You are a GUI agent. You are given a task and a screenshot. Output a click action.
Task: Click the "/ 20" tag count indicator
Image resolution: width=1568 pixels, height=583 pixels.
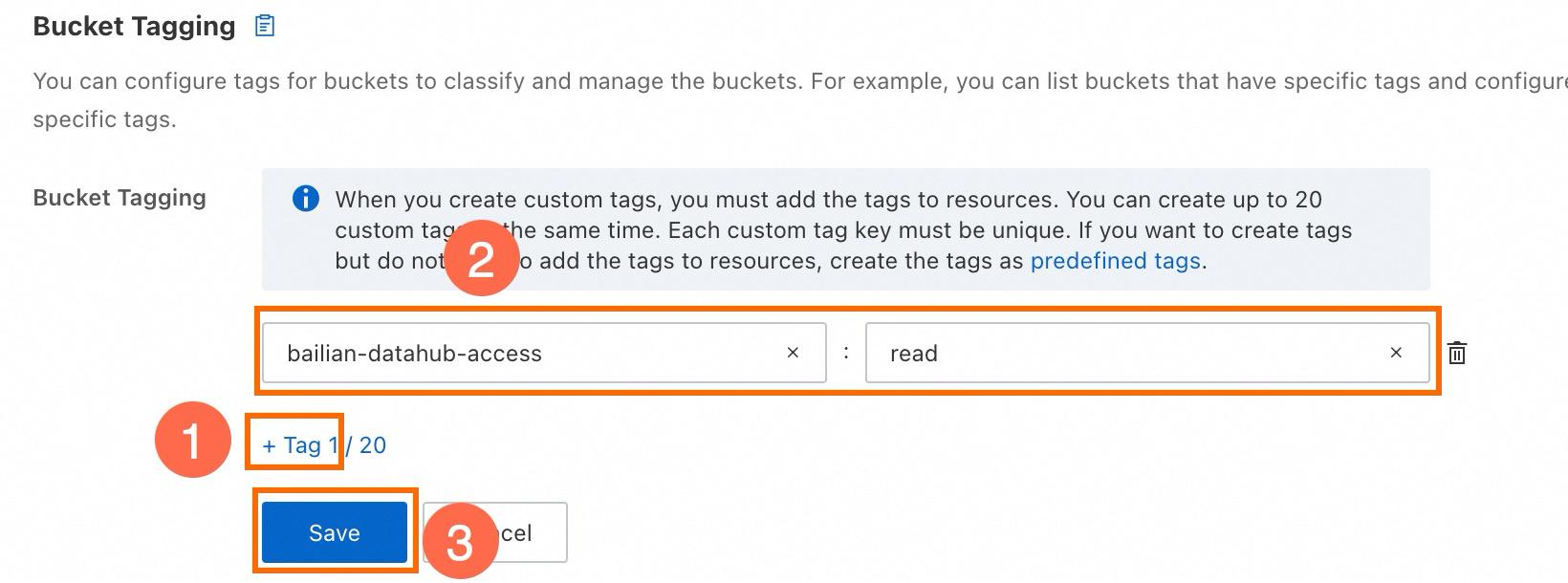[368, 445]
